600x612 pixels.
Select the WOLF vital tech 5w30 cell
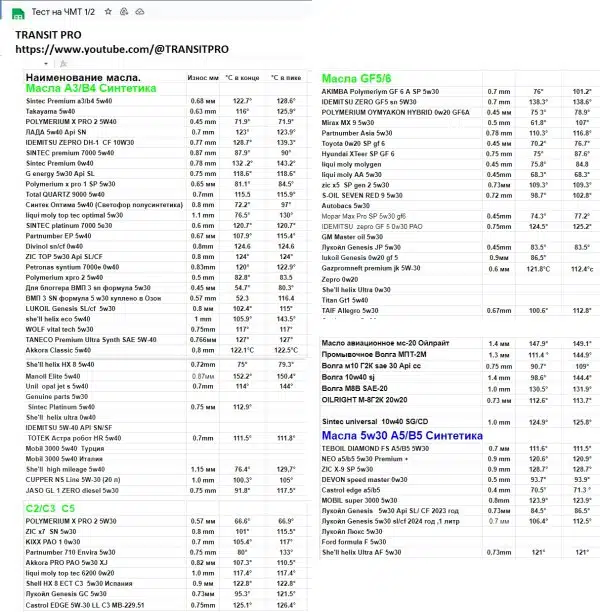coord(59,329)
